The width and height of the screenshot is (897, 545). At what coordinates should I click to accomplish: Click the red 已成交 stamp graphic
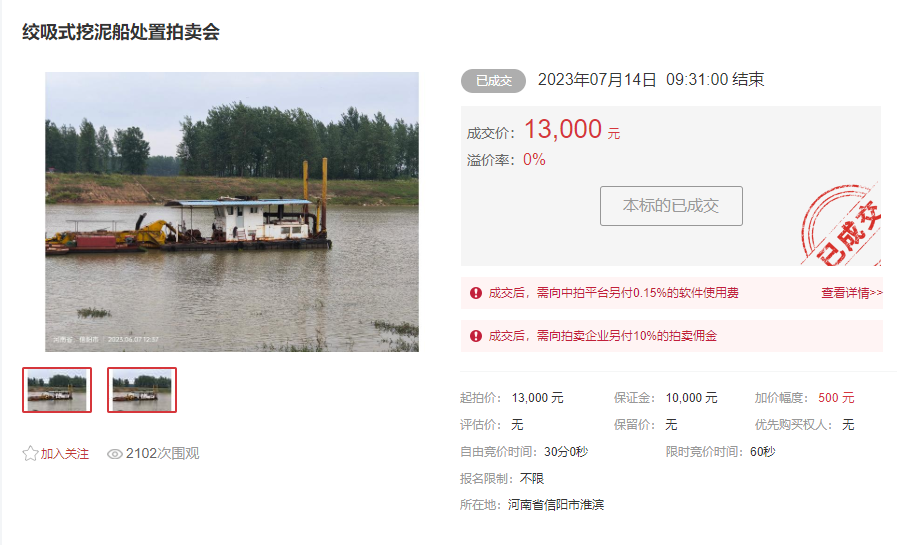pyautogui.click(x=841, y=225)
